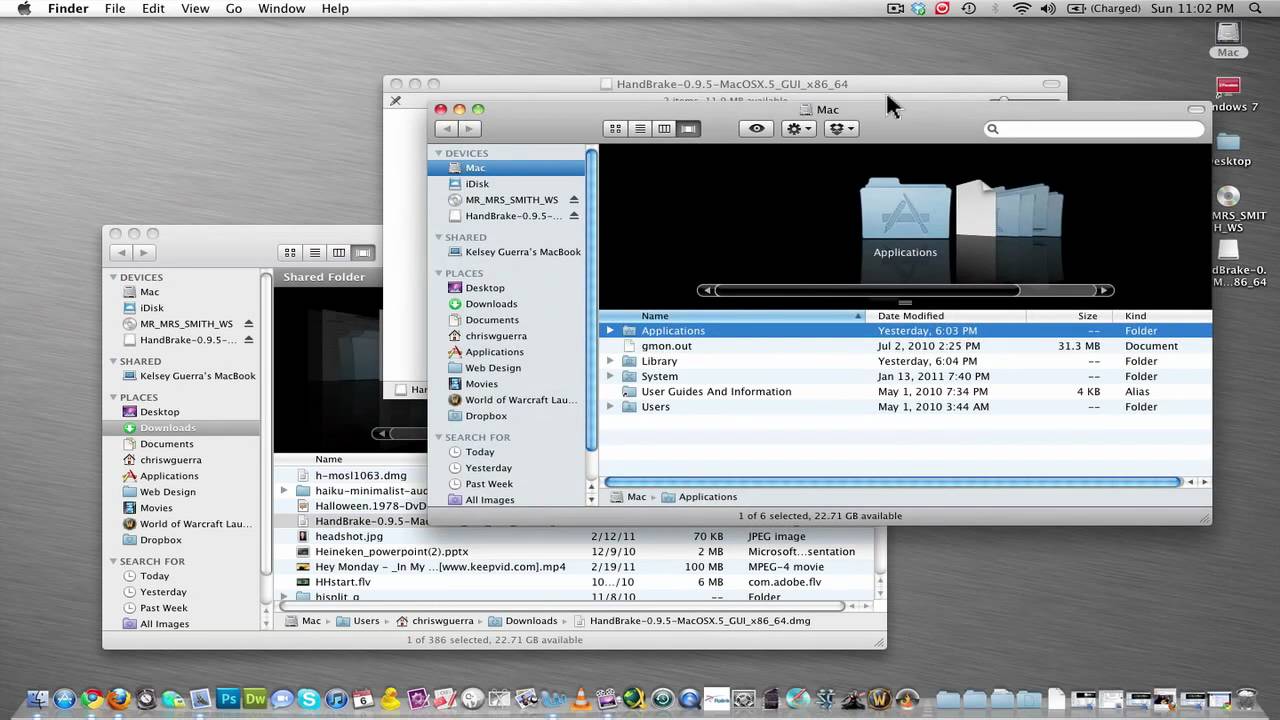Image resolution: width=1280 pixels, height=720 pixels.
Task: Open Google Chrome from the Dock
Action: click(92, 699)
